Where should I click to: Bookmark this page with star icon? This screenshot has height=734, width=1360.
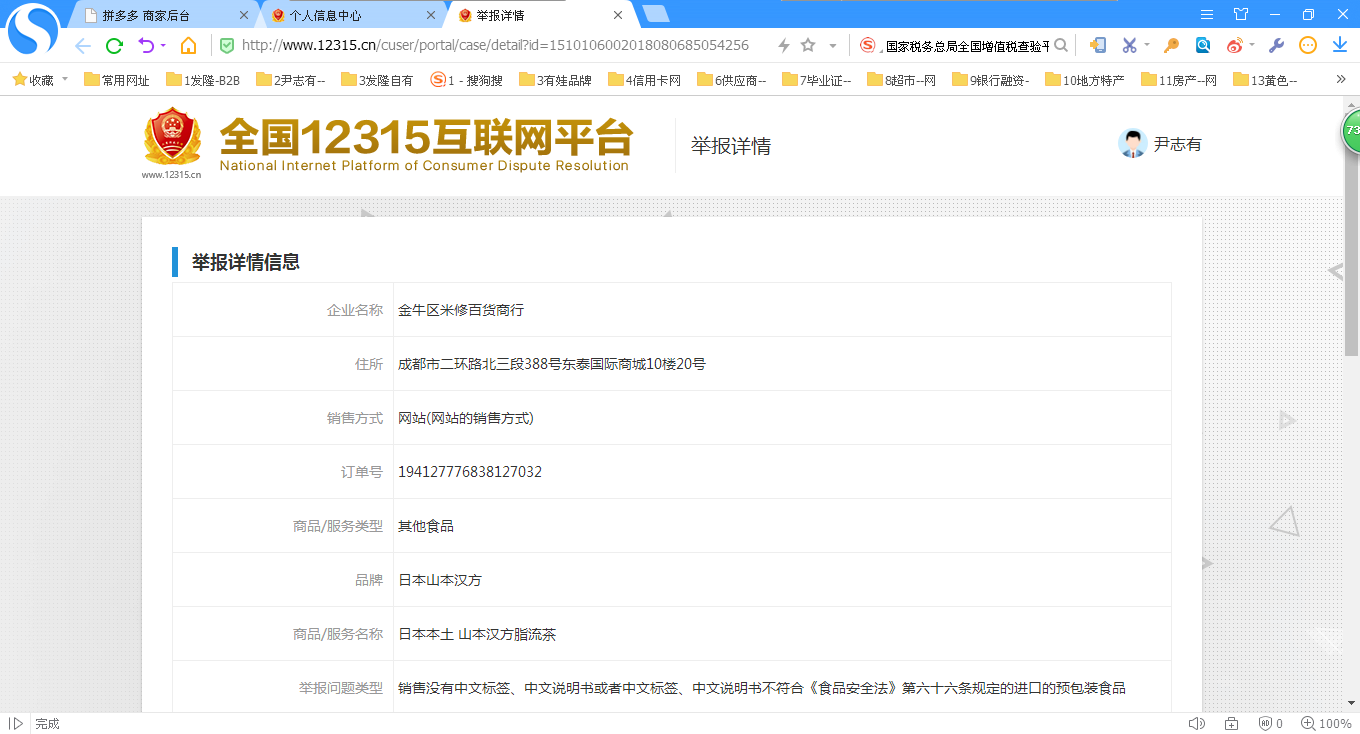[x=808, y=45]
